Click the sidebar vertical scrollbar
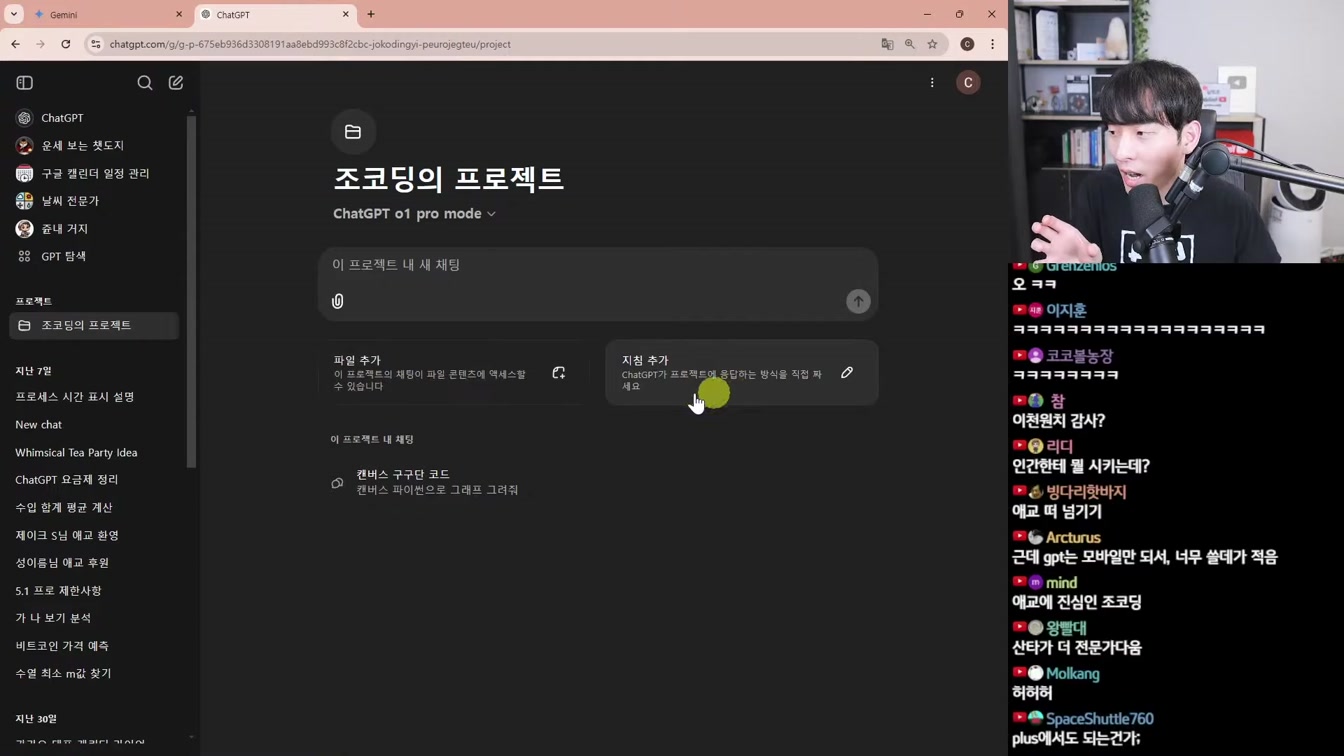Image resolution: width=1344 pixels, height=756 pixels. 191,291
